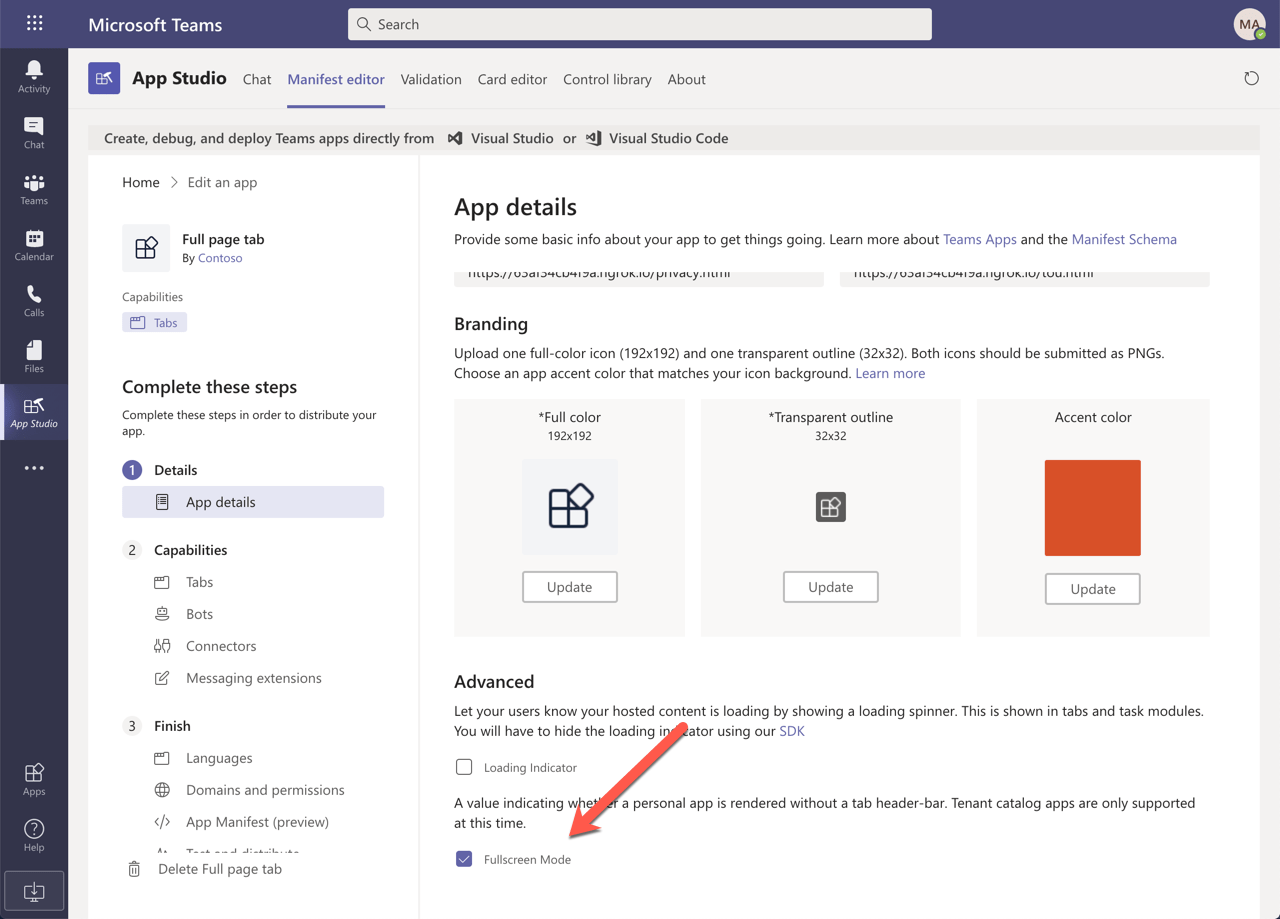The height and width of the screenshot is (919, 1280).
Task: Click the Details step heading
Action: click(x=175, y=470)
